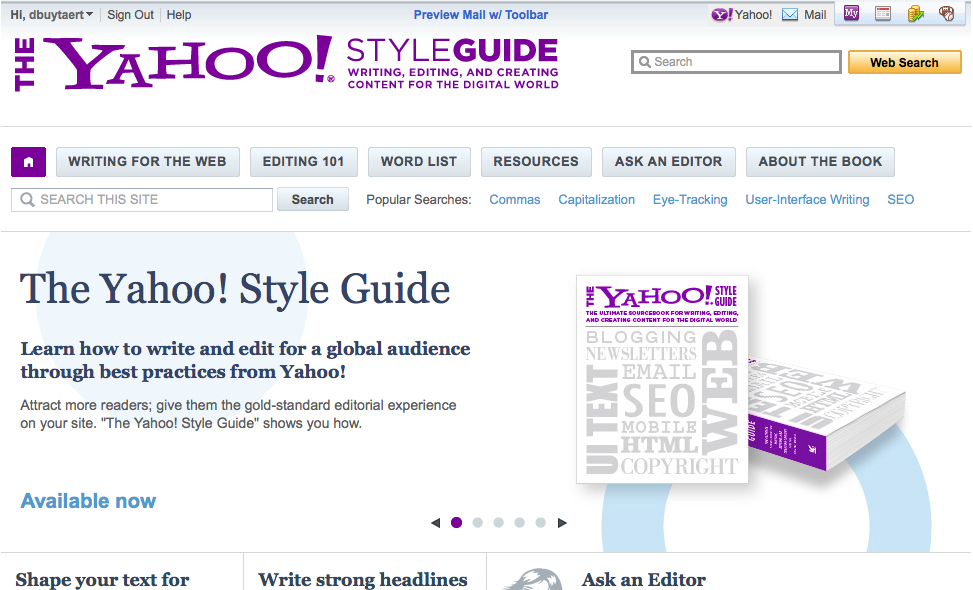Open the Editing 101 section
The width and height of the screenshot is (973, 590).
[x=303, y=161]
